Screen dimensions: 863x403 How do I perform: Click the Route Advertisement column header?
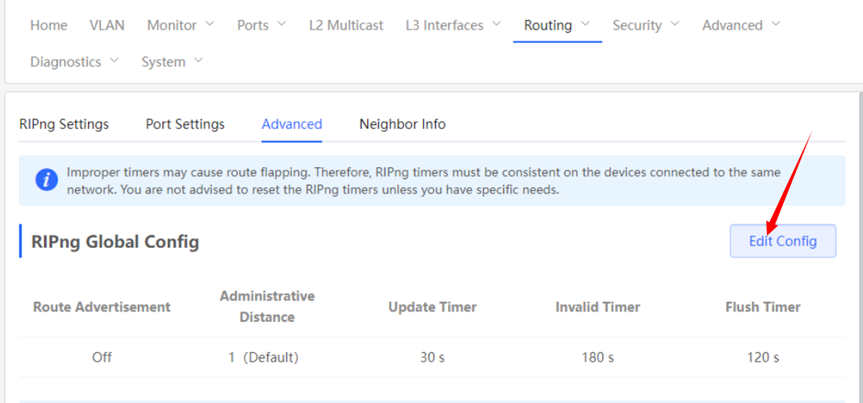click(x=102, y=307)
